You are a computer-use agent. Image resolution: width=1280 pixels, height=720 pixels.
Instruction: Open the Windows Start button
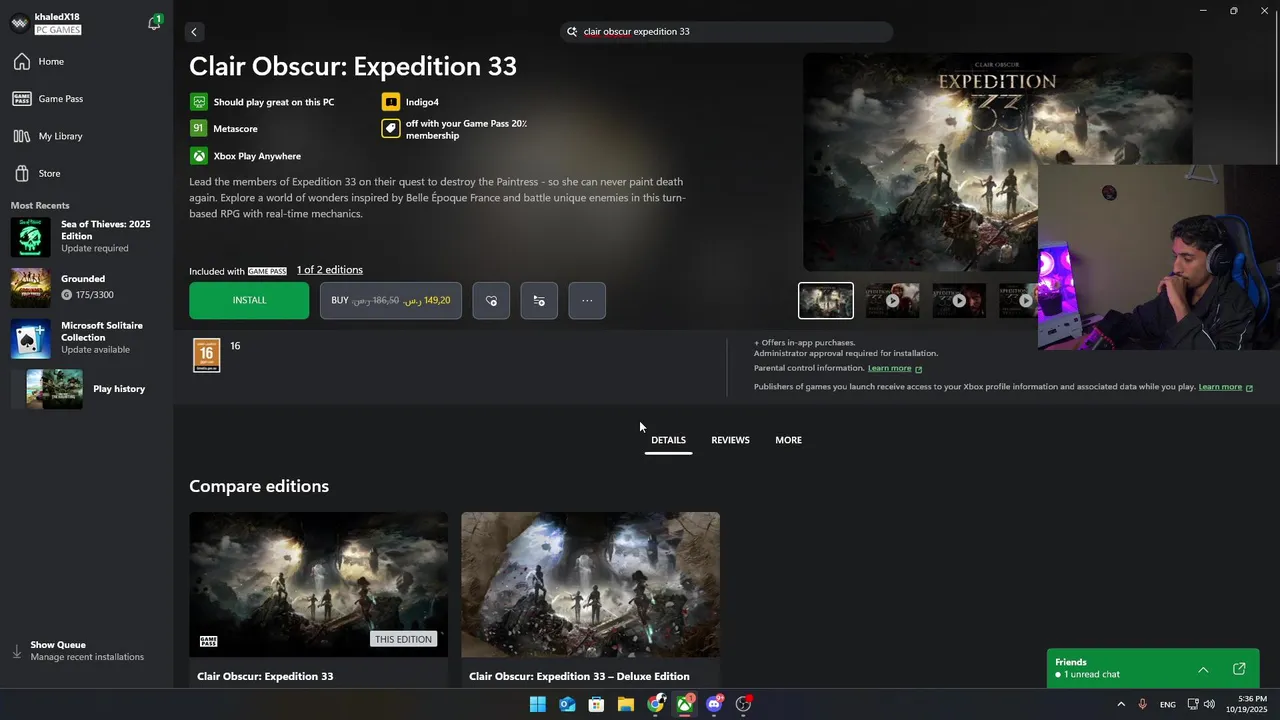click(x=538, y=704)
